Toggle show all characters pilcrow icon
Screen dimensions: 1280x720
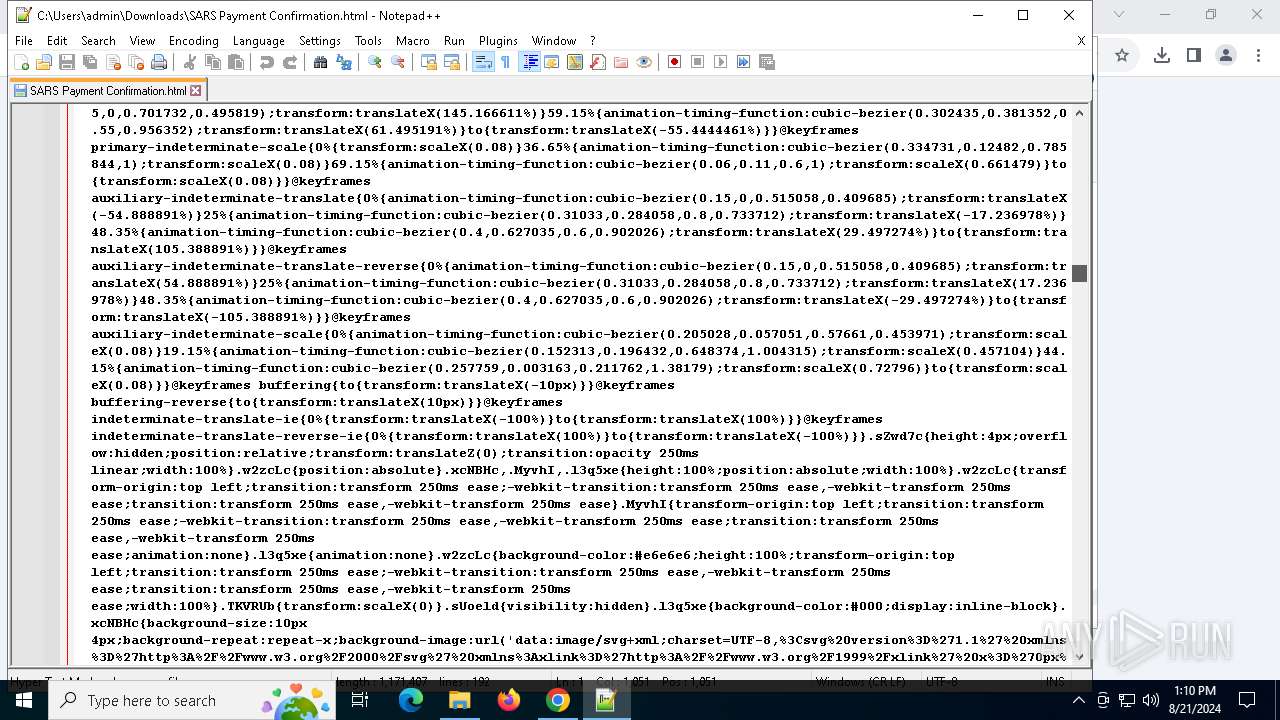[506, 62]
